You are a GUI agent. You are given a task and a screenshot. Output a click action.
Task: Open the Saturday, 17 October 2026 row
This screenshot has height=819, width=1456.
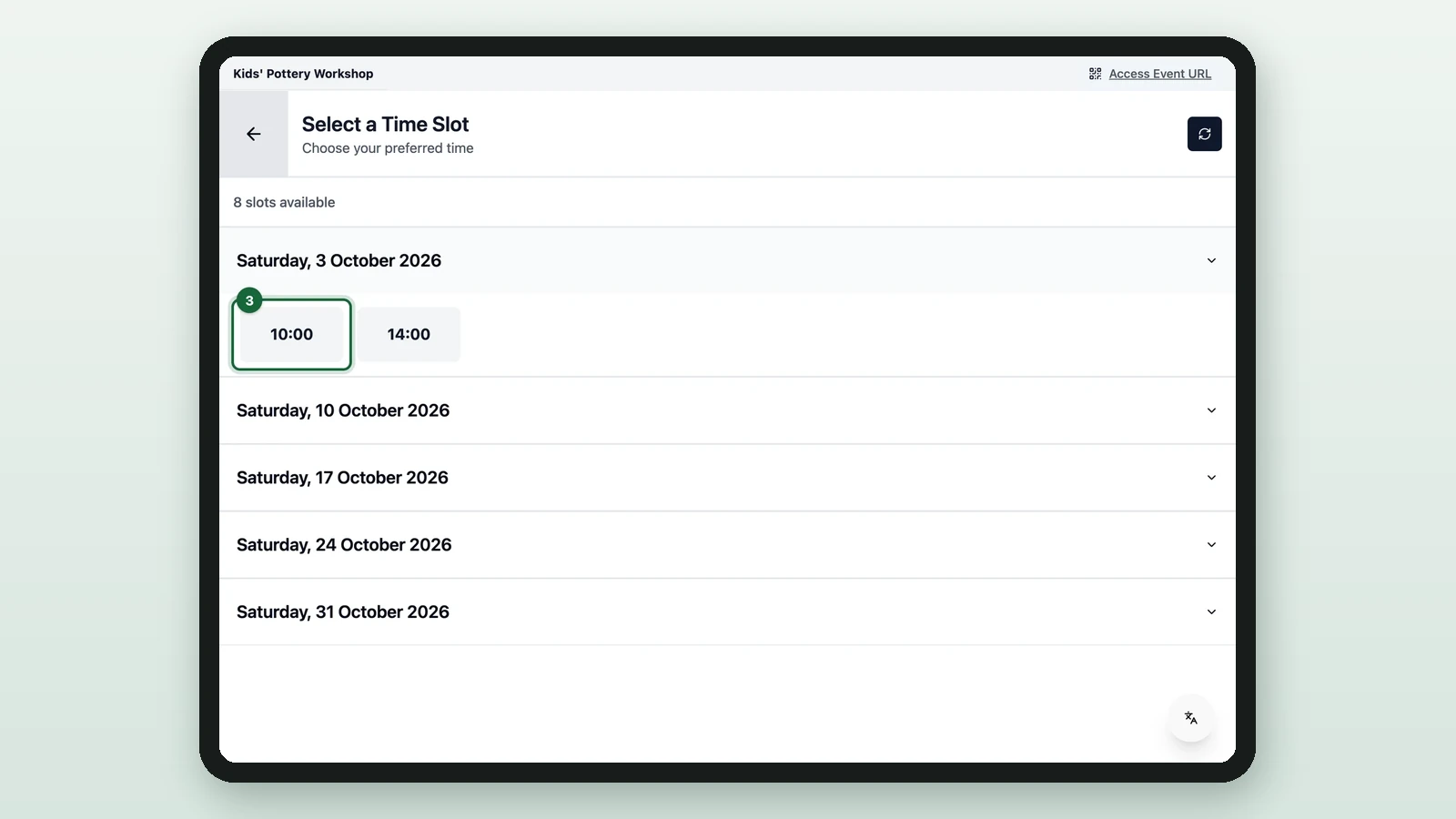pos(727,478)
